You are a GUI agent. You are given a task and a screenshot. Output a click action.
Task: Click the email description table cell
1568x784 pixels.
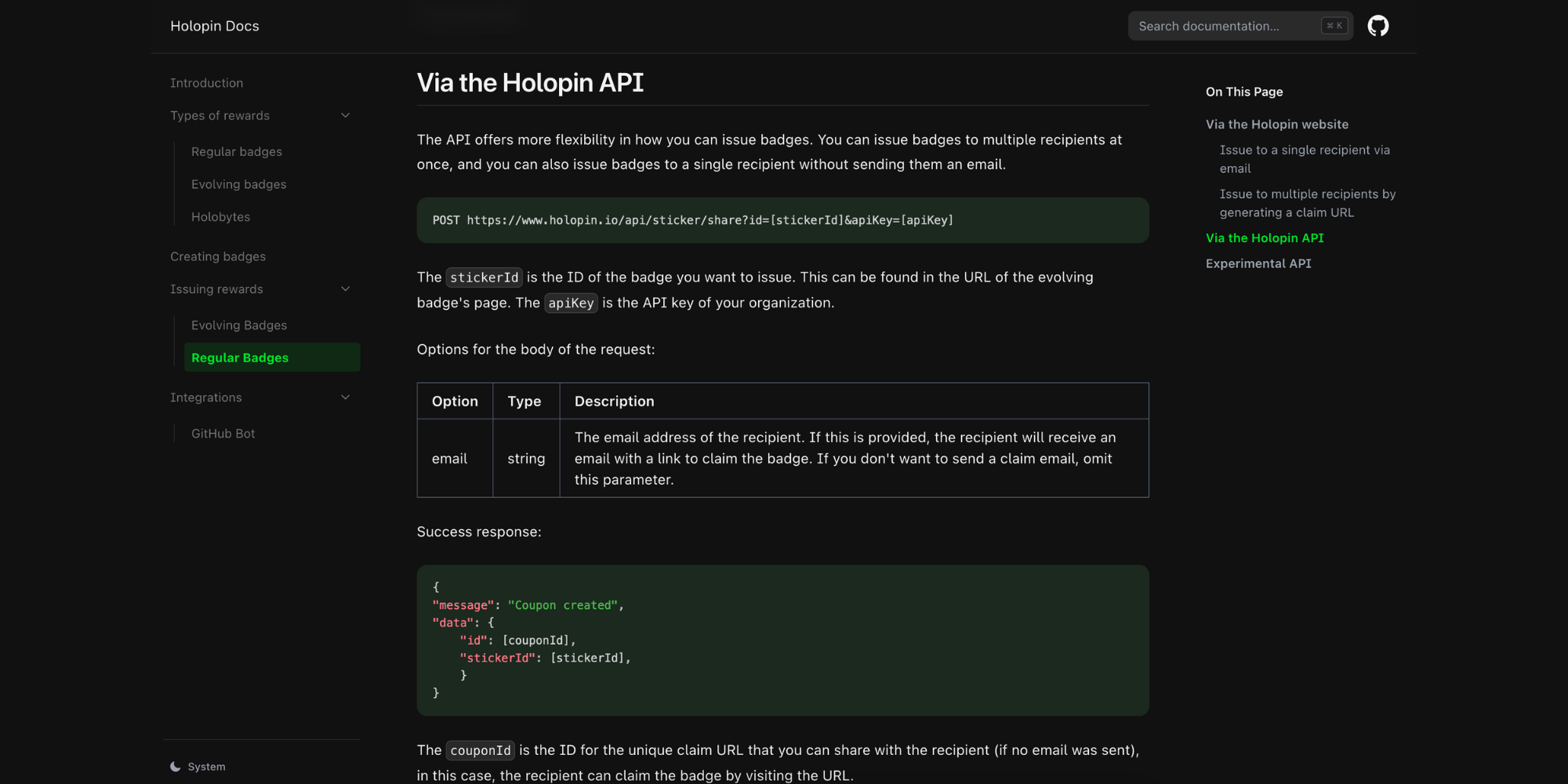coord(854,459)
